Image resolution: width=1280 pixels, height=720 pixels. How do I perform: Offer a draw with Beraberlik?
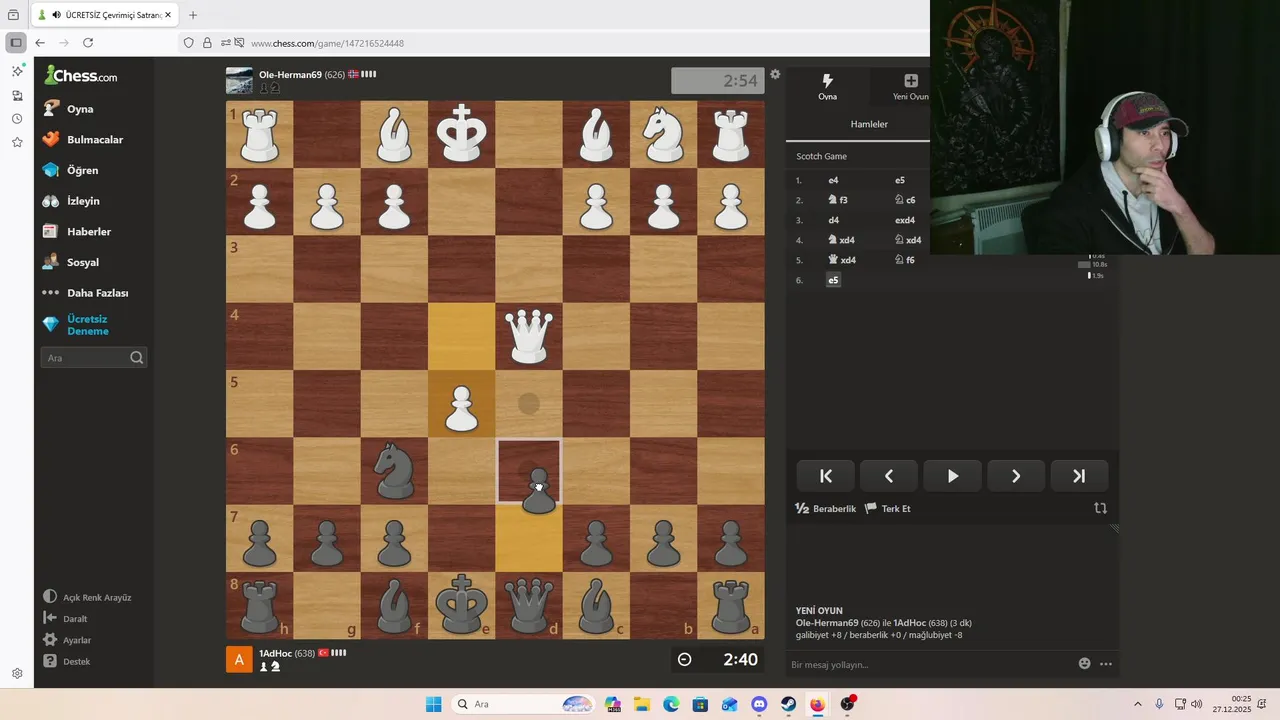click(x=826, y=508)
